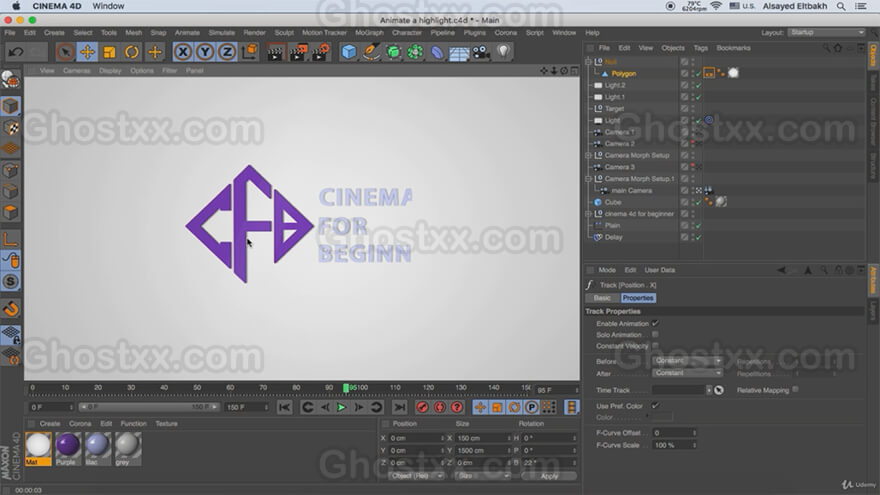Viewport: 880px width, 495px height.
Task: Switch to Model mode in the left palette
Action: pos(11,106)
